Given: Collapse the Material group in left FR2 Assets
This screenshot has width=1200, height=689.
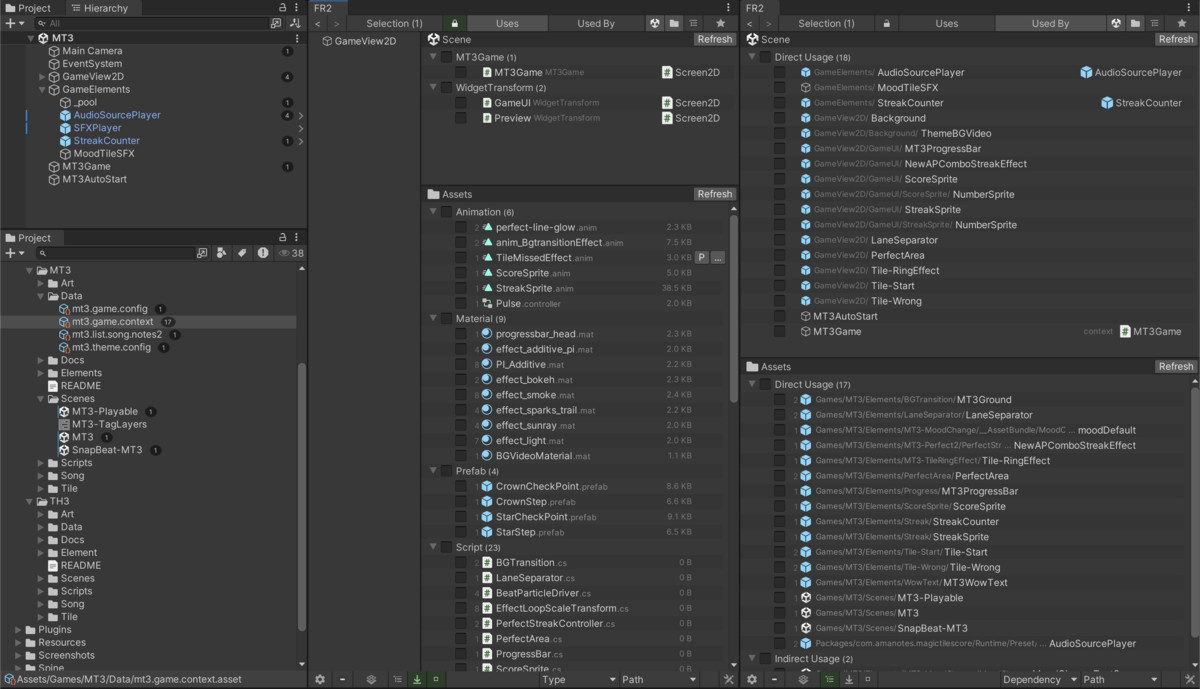Looking at the screenshot, I should coord(433,319).
